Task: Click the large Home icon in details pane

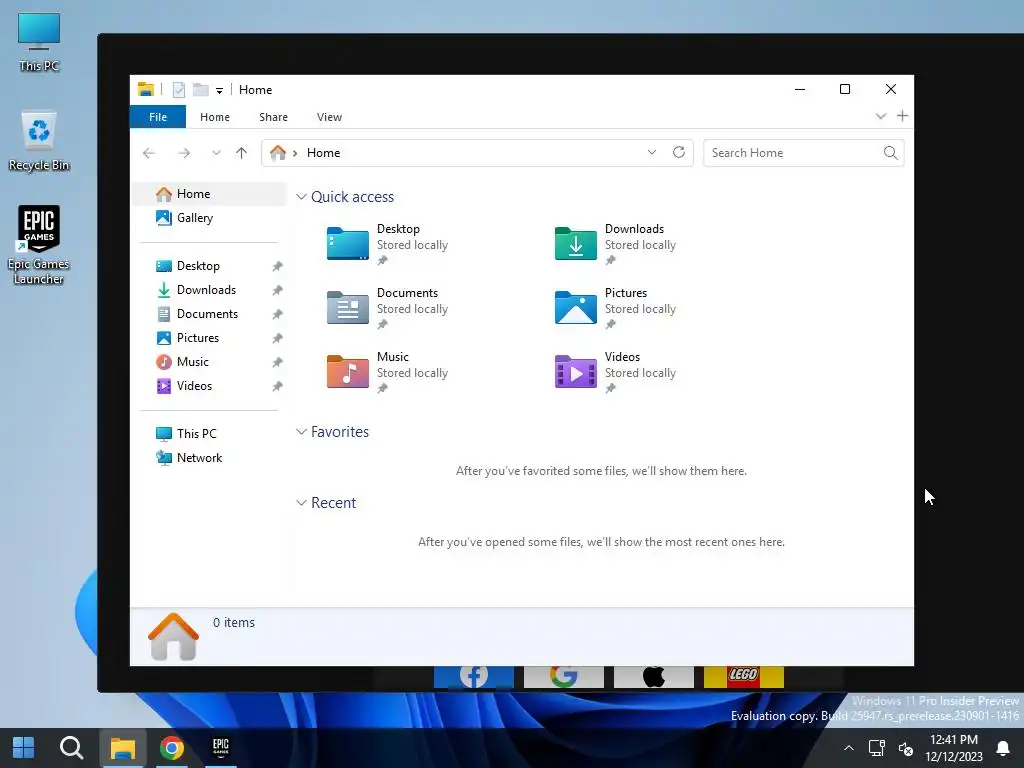Action: [173, 636]
